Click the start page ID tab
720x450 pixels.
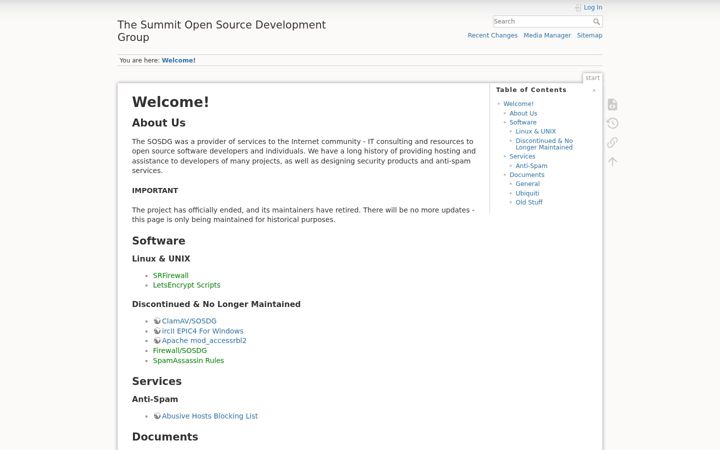coord(592,78)
